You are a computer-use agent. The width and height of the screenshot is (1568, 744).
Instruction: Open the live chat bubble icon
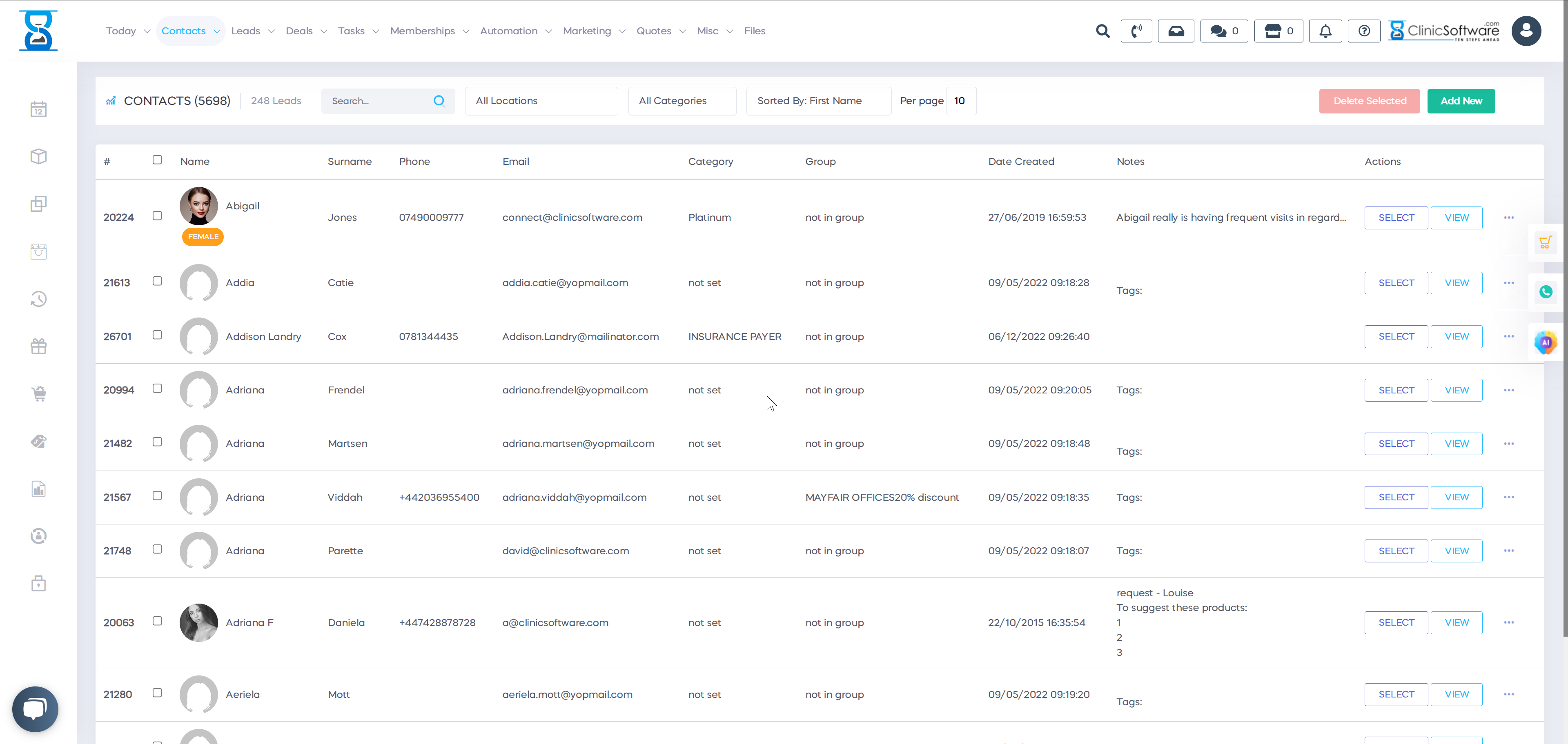coord(35,709)
